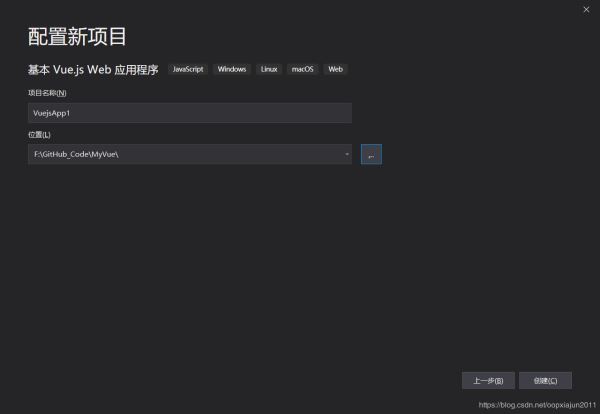Viewport: 600px width, 414px height.
Task: Click the Windows platform tag
Action: tap(232, 69)
